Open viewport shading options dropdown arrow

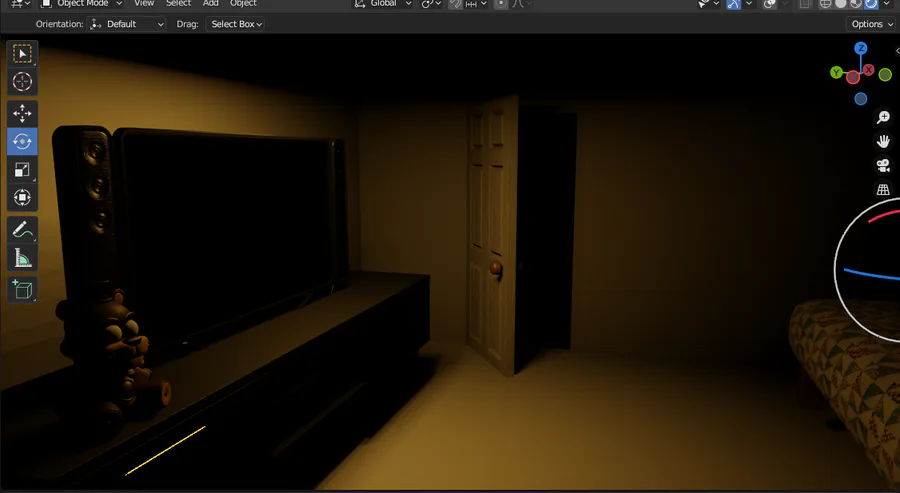tap(886, 4)
